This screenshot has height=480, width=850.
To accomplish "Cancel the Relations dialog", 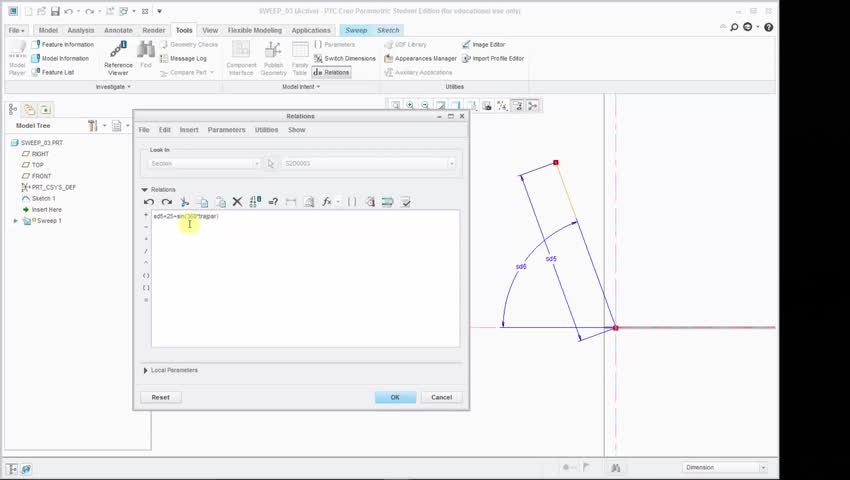I will 441,398.
